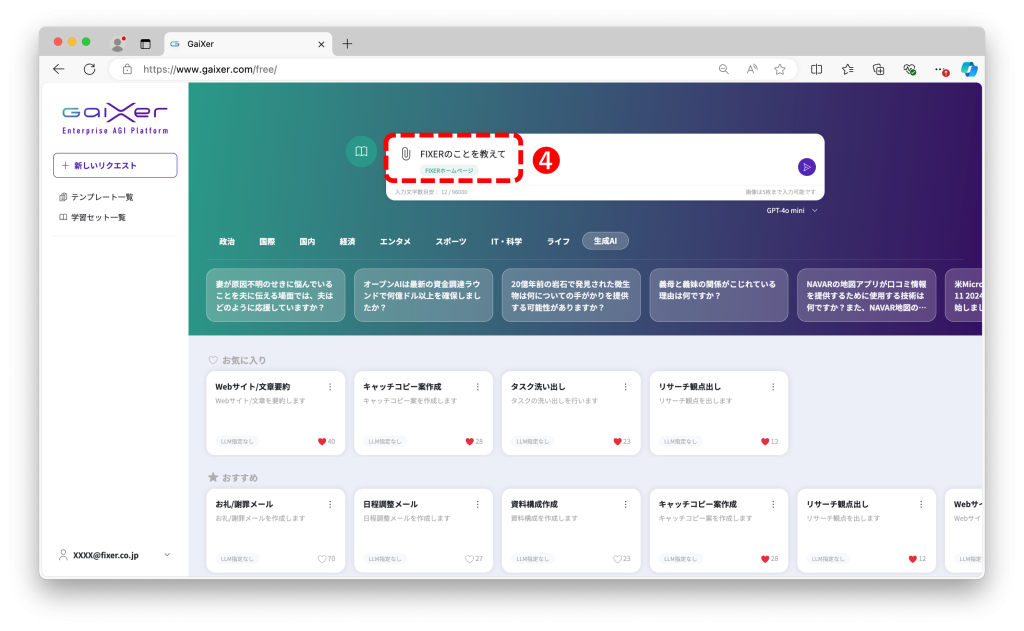
Task: Open the browser split screen icon
Action: [x=816, y=69]
